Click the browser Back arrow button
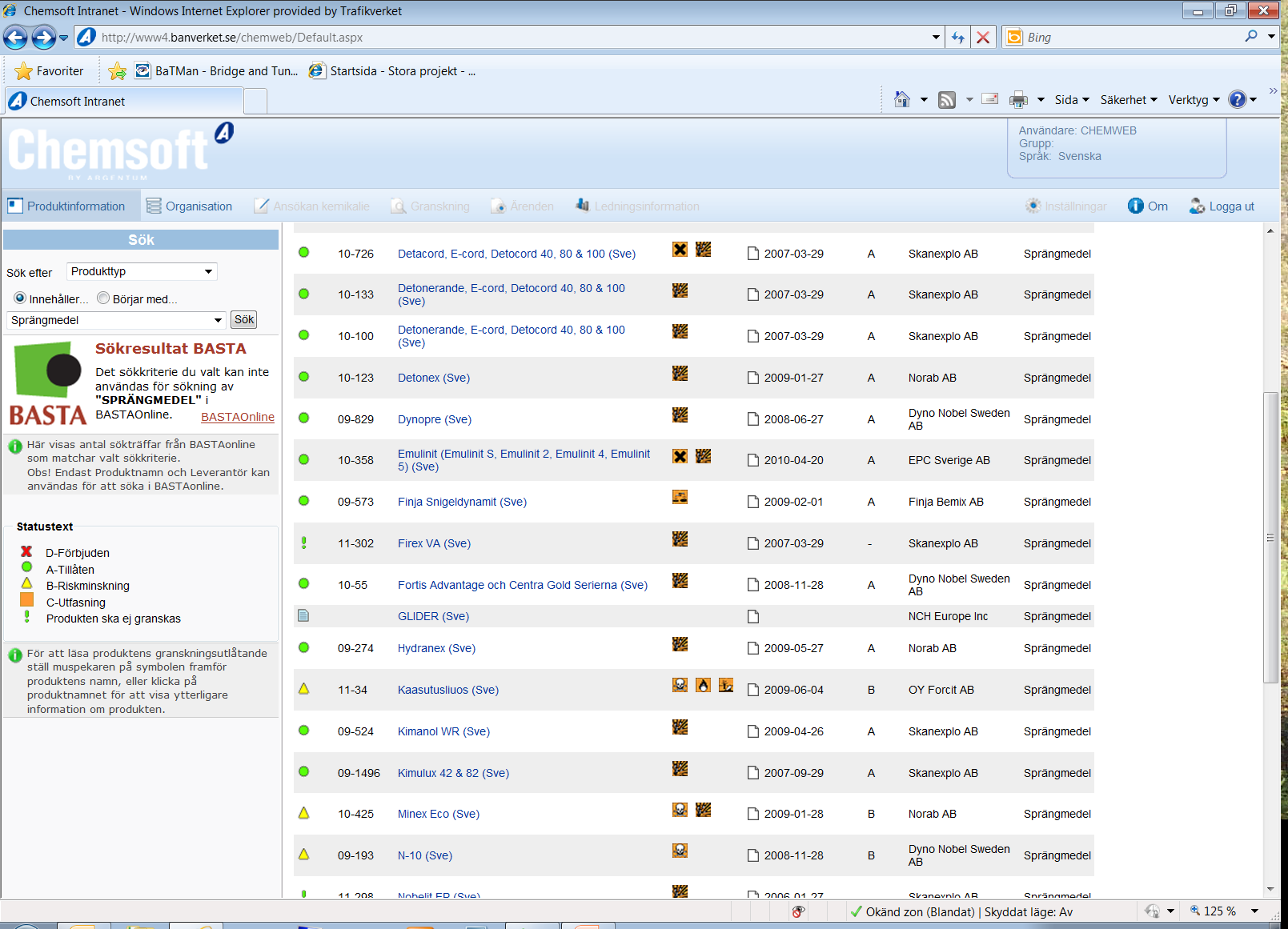The width and height of the screenshot is (1288, 929). 15,37
